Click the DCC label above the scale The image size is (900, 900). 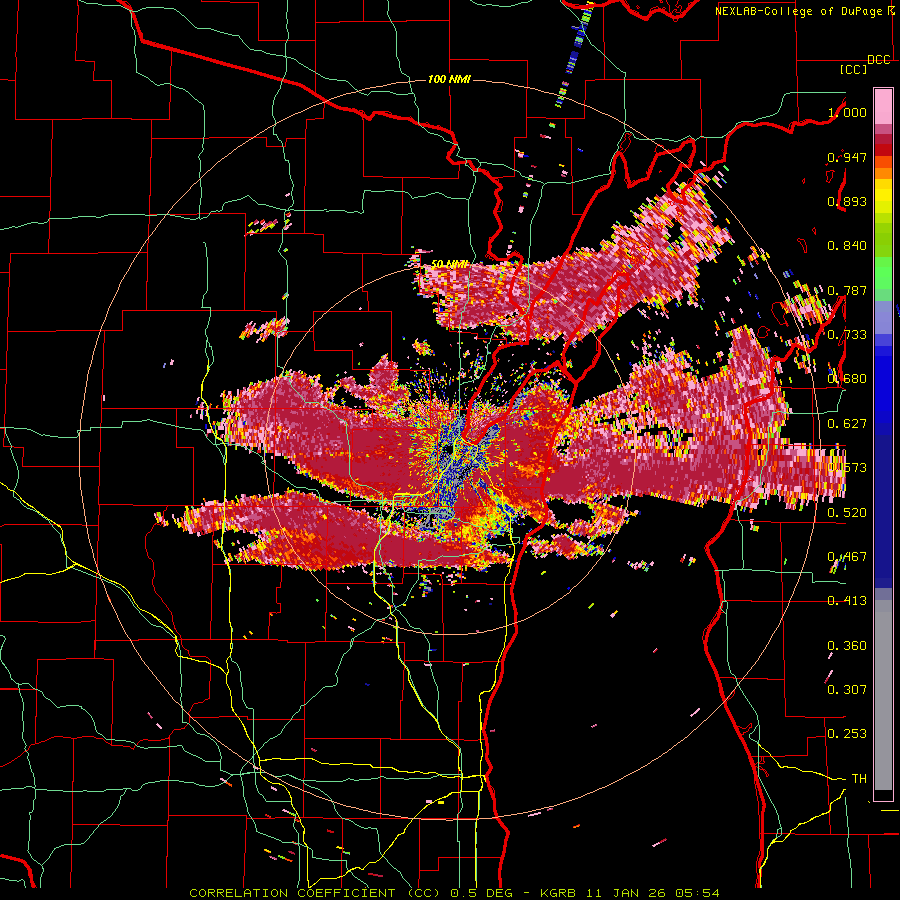(878, 60)
